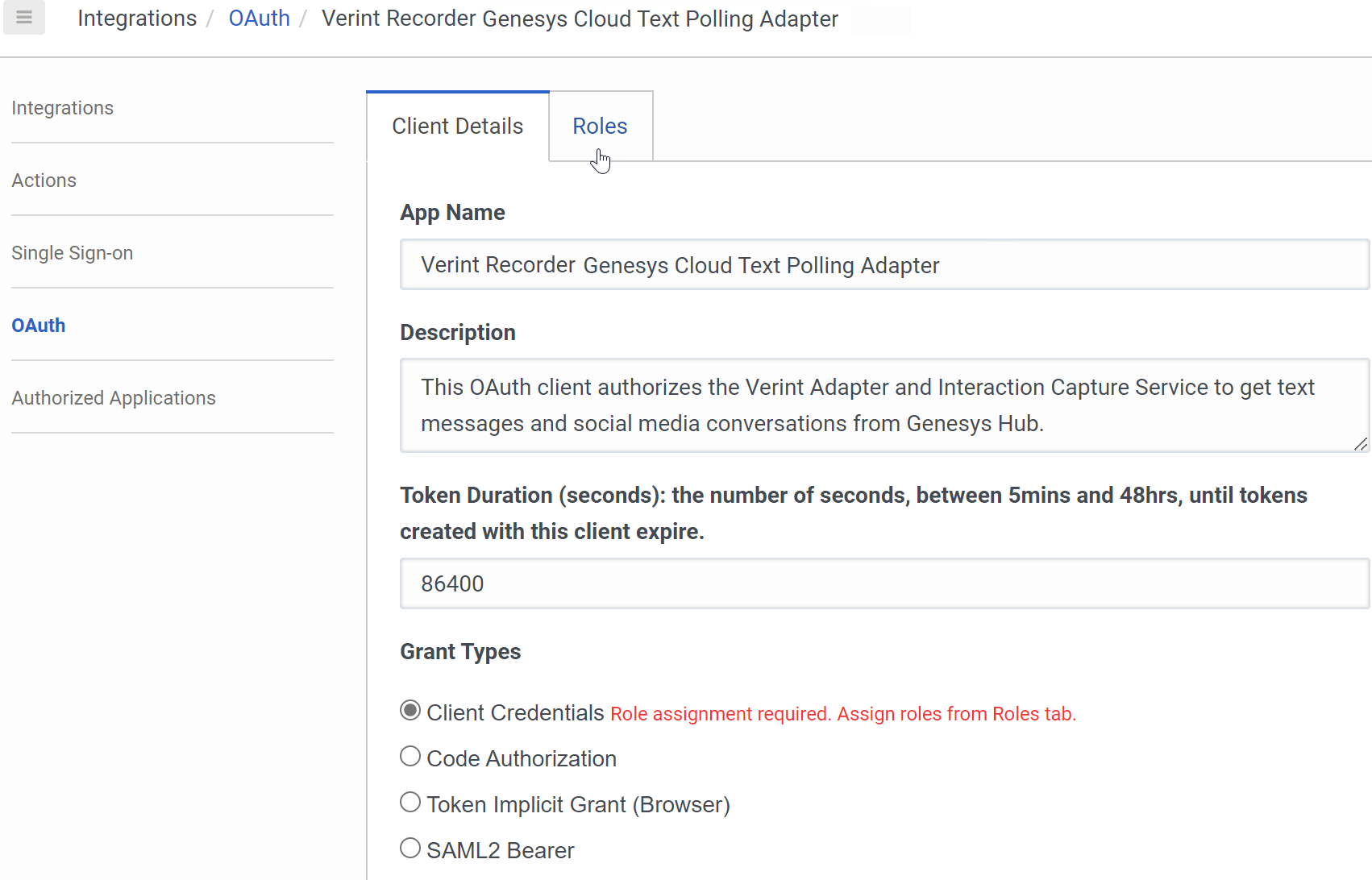Select OAuth in the sidebar

point(38,325)
